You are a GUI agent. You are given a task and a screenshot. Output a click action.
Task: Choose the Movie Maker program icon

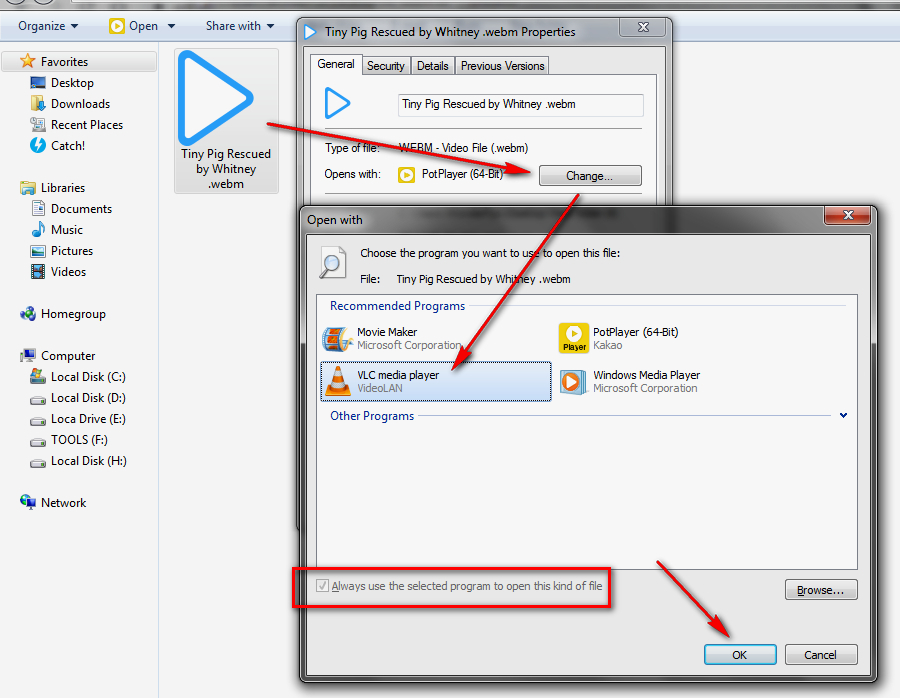pyautogui.click(x=337, y=339)
